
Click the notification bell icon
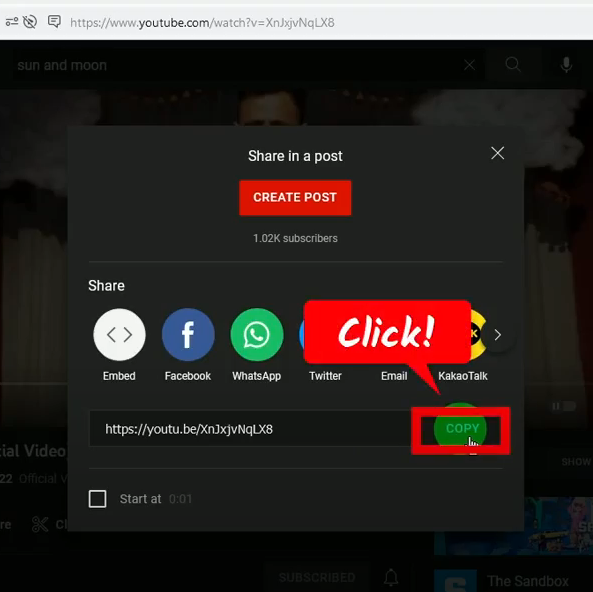coord(391,577)
